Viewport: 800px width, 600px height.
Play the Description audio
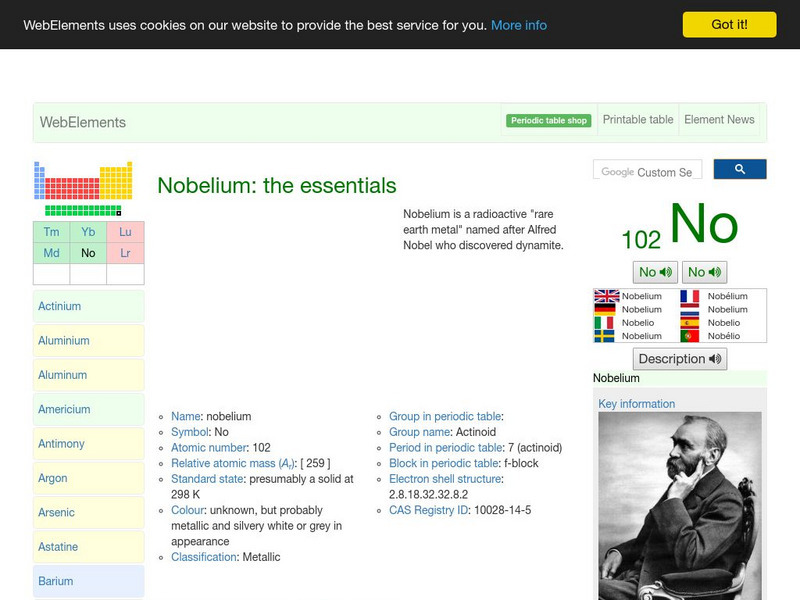680,359
